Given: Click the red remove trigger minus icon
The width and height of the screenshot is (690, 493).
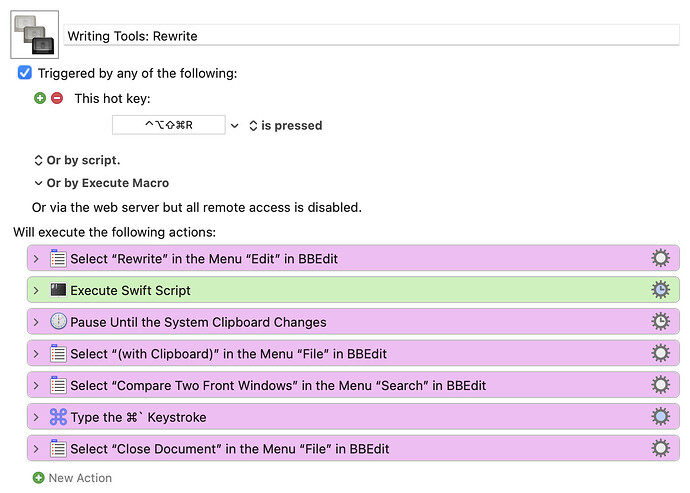Looking at the screenshot, I should pos(57,98).
